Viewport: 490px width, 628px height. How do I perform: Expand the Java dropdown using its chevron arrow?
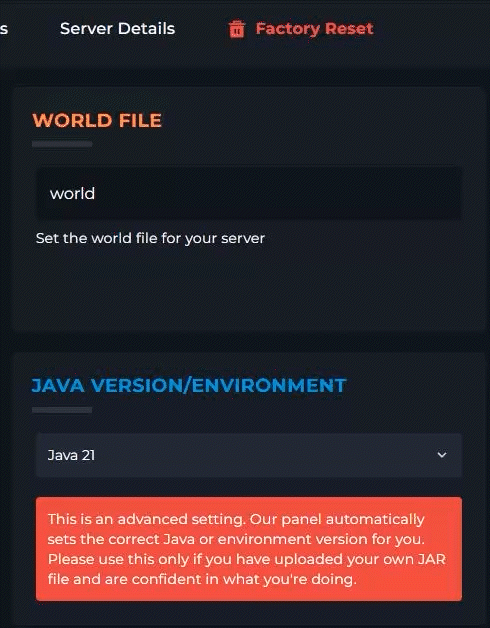442,455
